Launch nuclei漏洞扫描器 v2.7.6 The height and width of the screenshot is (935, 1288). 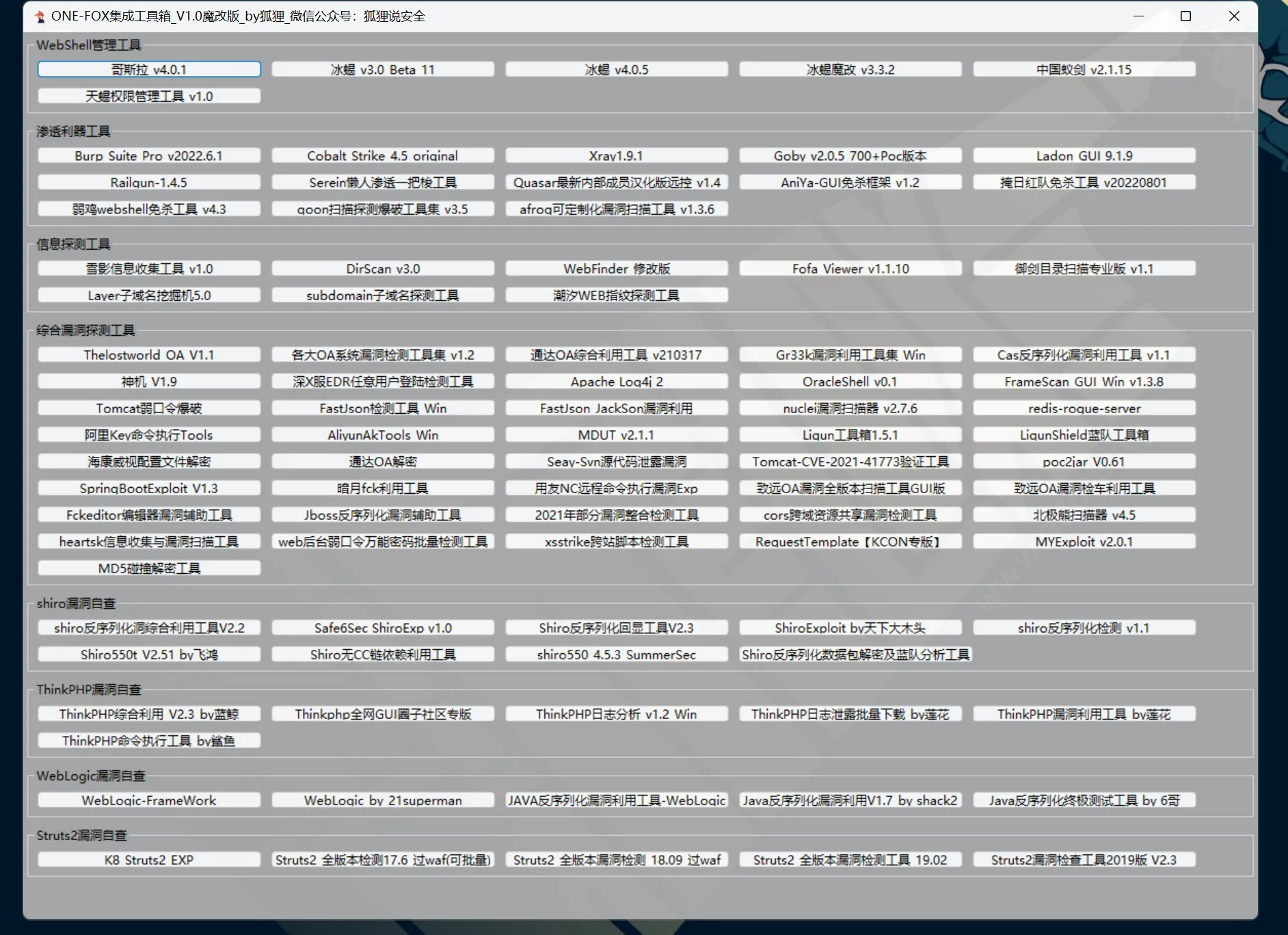tap(850, 408)
